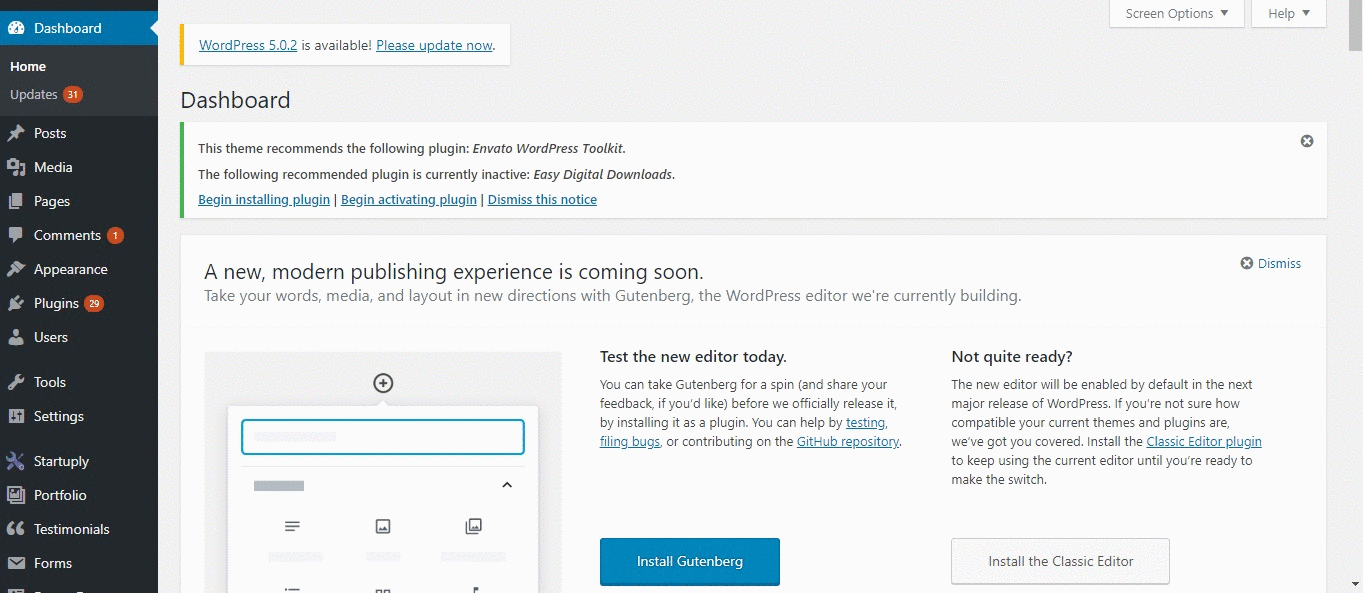Click the Dashboard gauge icon in sidebar
Viewport: 1363px width, 593px height.
16,28
